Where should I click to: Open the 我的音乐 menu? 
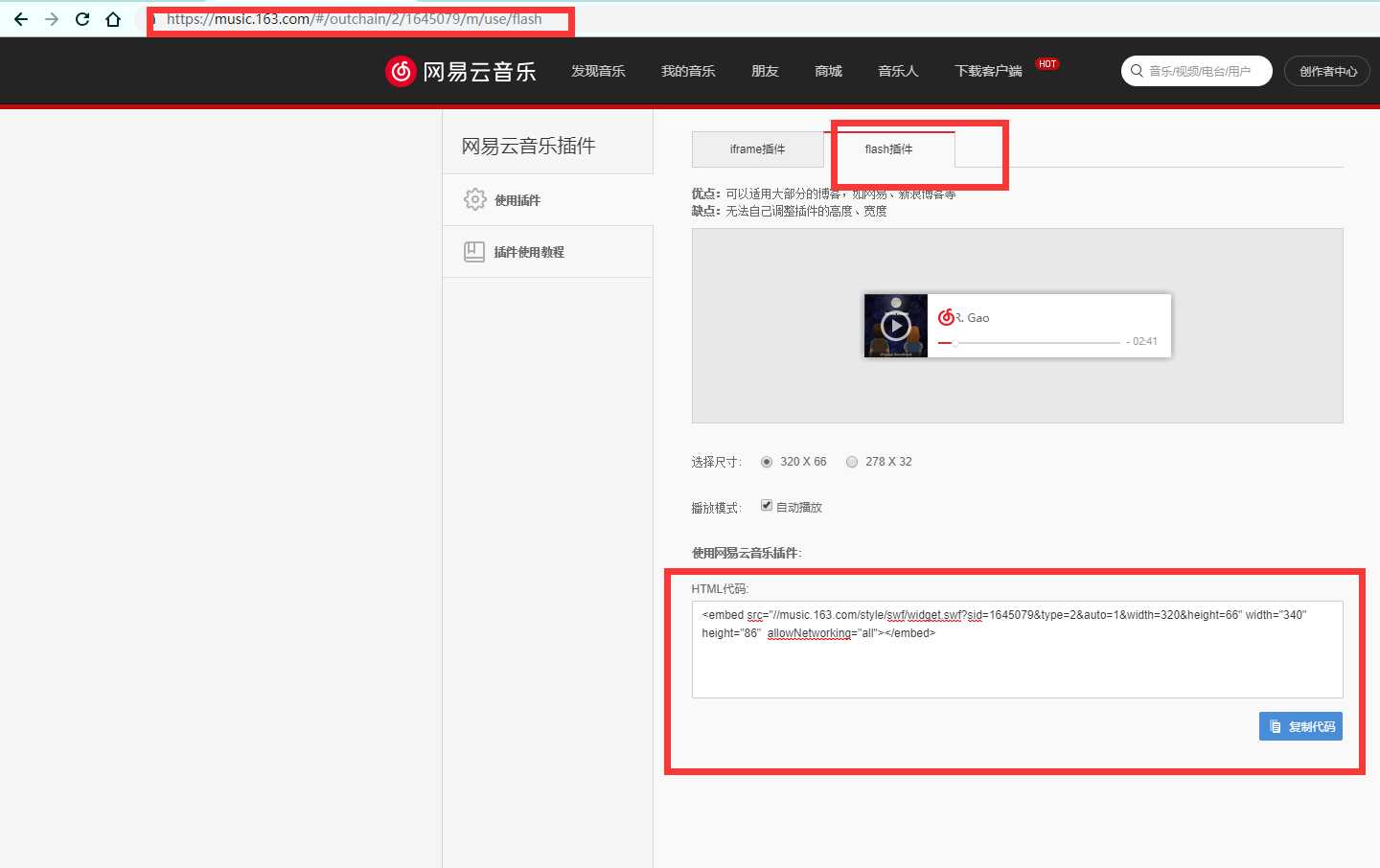coord(688,71)
